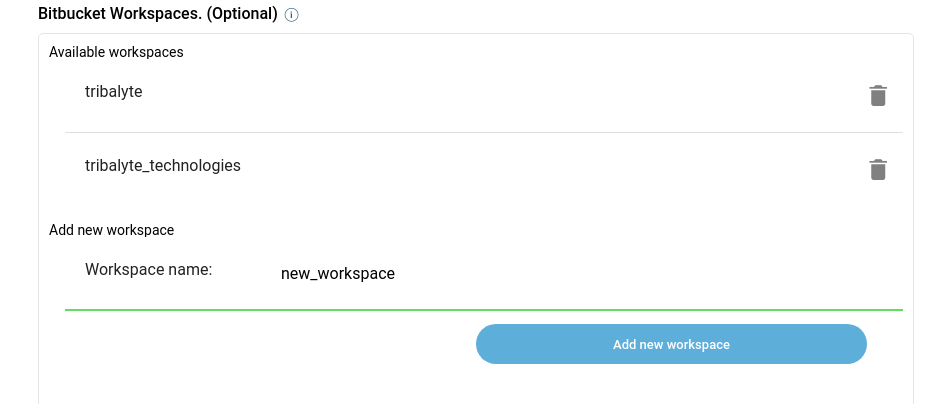Click empty panel area below the blue button
This screenshot has height=404, width=952.
476,385
